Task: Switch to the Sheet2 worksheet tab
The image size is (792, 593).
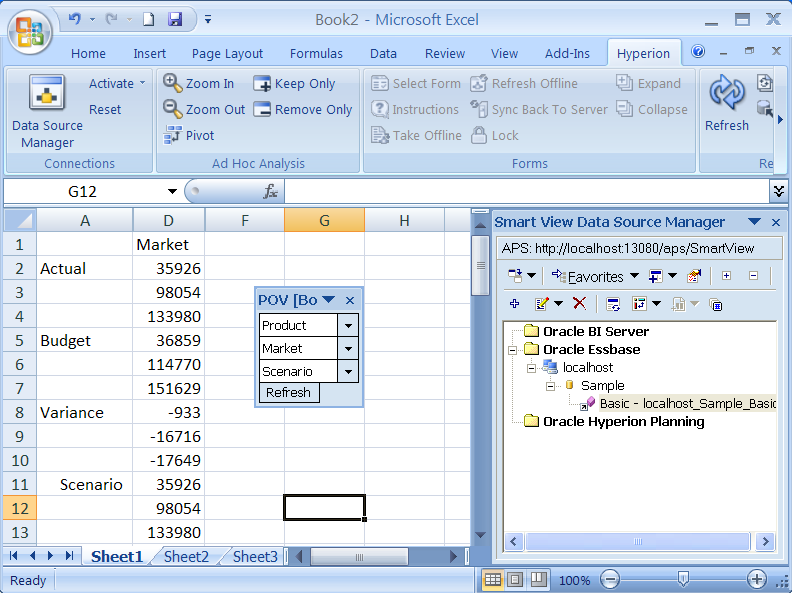Action: pos(187,557)
